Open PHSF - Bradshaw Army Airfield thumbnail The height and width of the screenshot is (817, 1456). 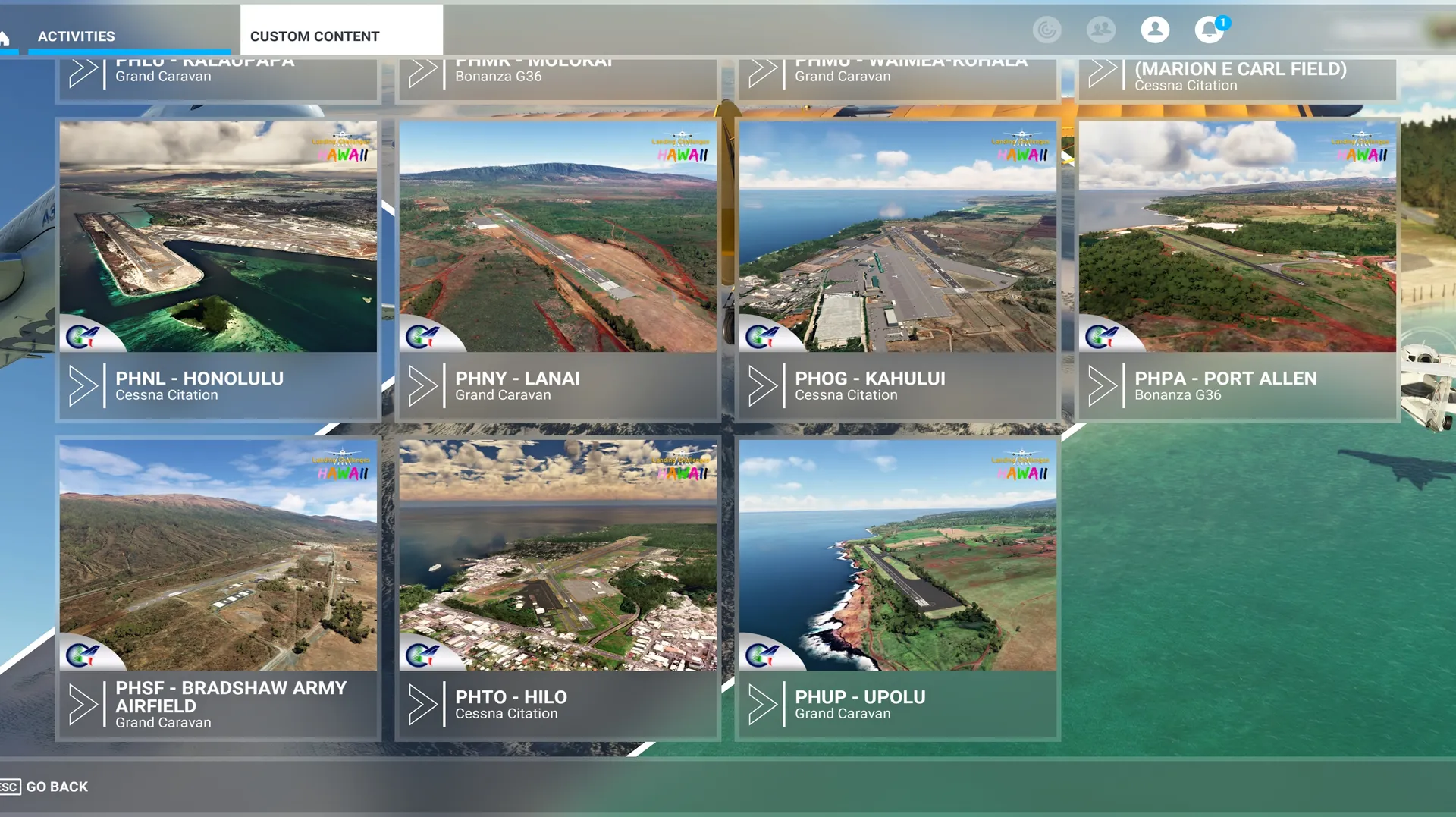tap(218, 555)
